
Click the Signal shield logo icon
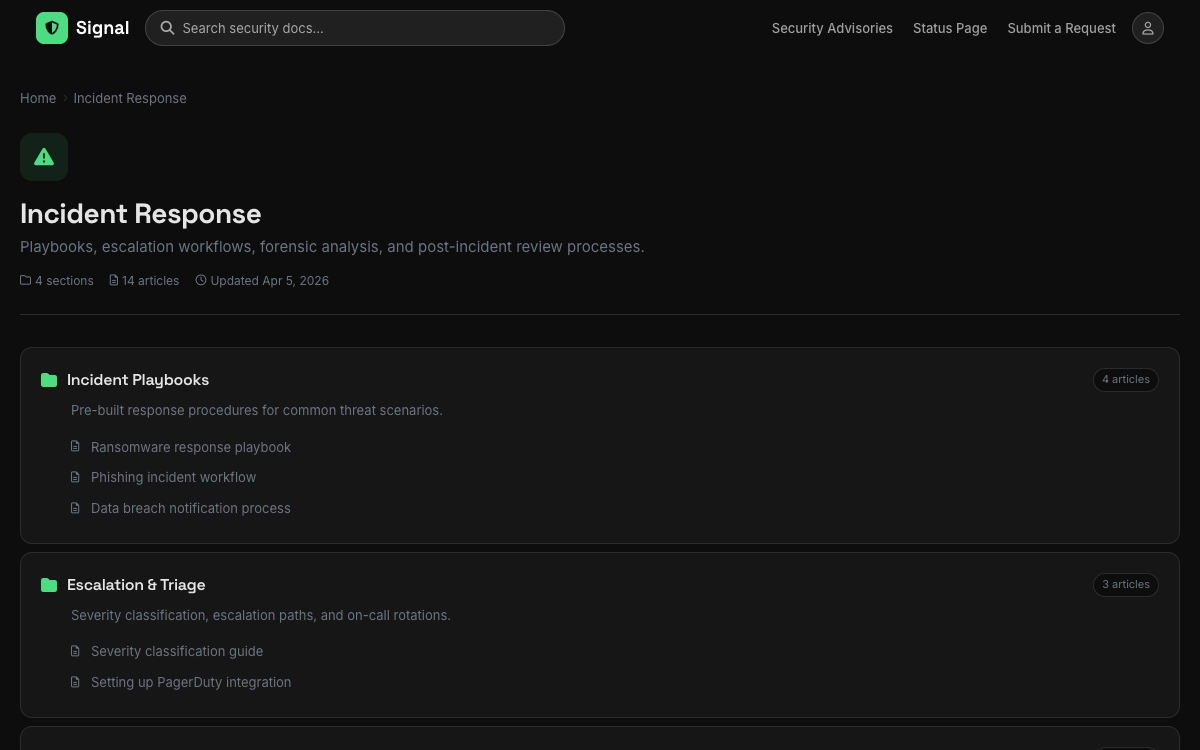[52, 28]
